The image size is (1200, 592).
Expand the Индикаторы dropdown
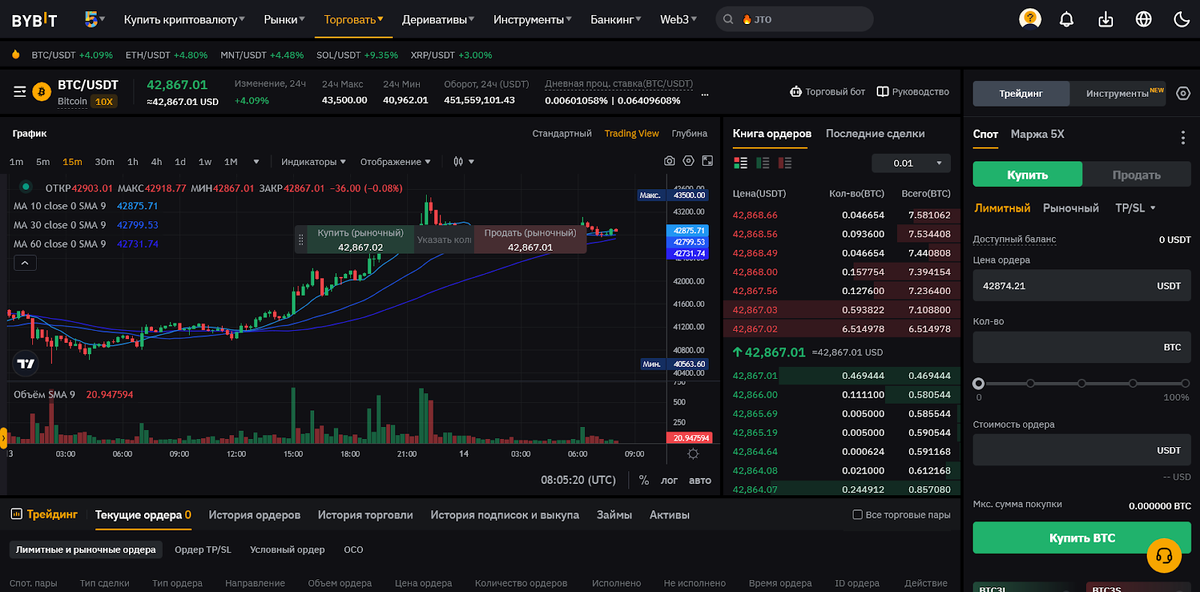click(314, 162)
